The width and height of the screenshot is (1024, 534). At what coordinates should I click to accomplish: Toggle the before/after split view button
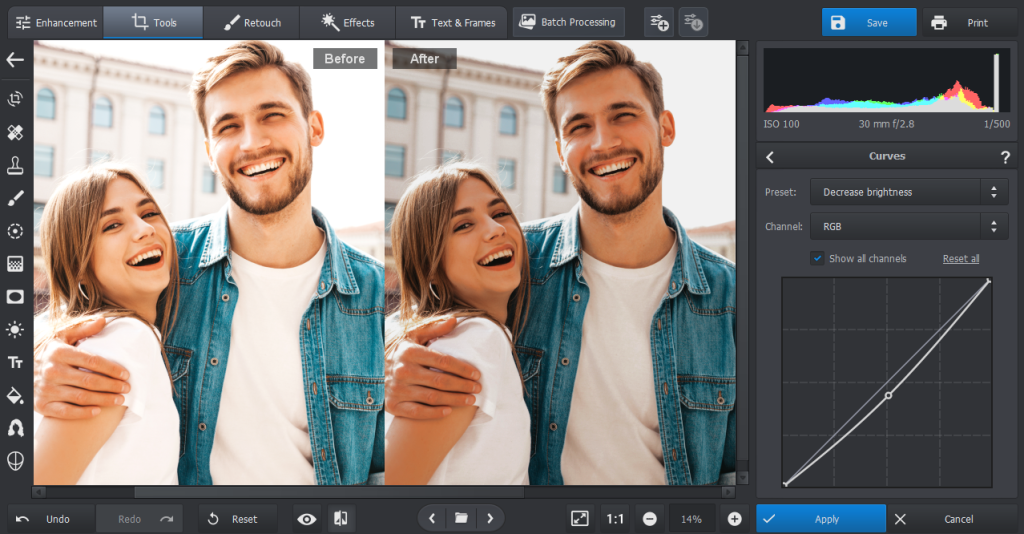pyautogui.click(x=341, y=518)
